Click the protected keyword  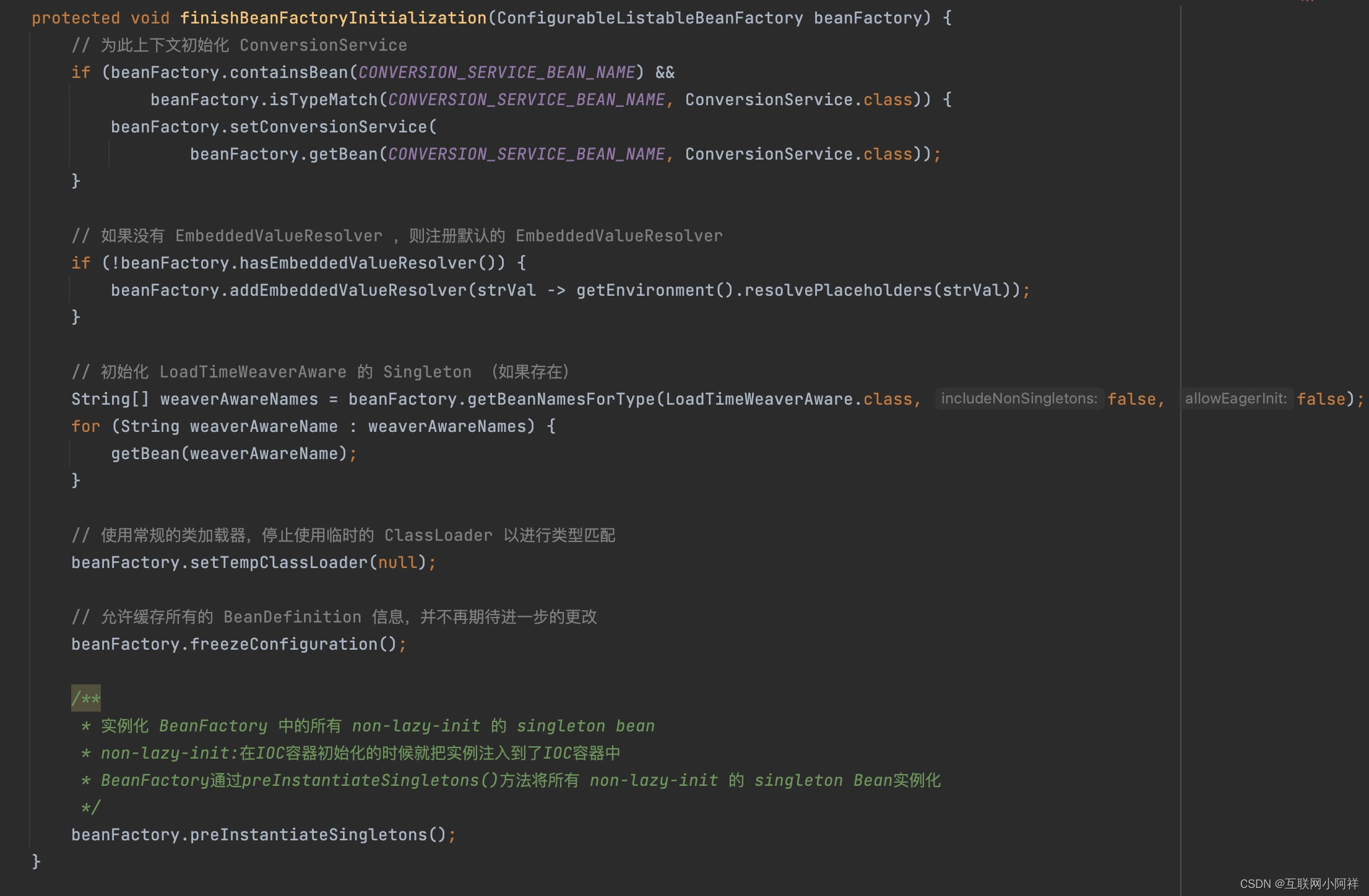(x=76, y=18)
